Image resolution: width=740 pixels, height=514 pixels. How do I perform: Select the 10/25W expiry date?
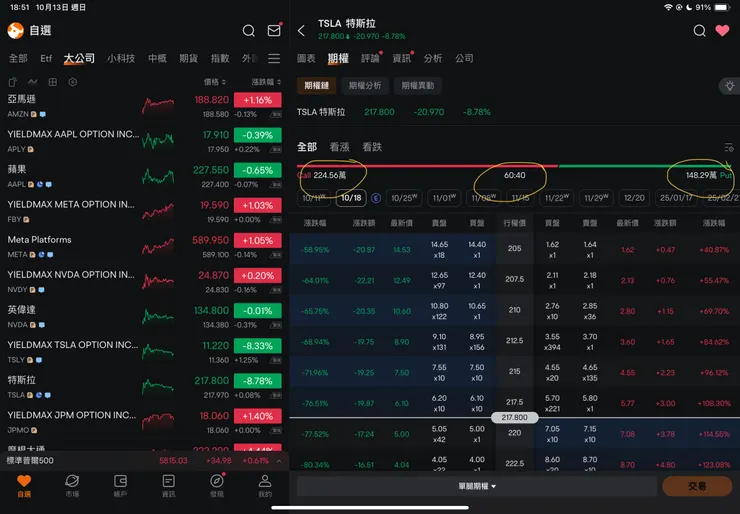click(404, 198)
